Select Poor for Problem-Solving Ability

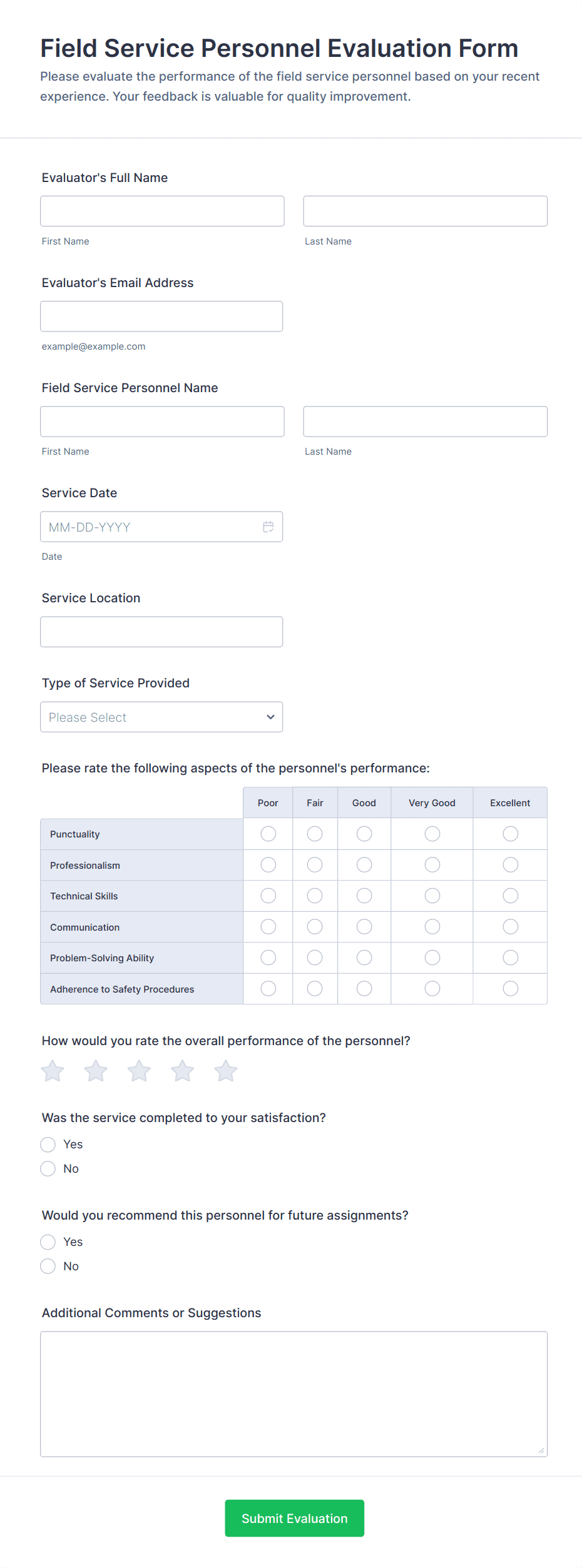268,958
